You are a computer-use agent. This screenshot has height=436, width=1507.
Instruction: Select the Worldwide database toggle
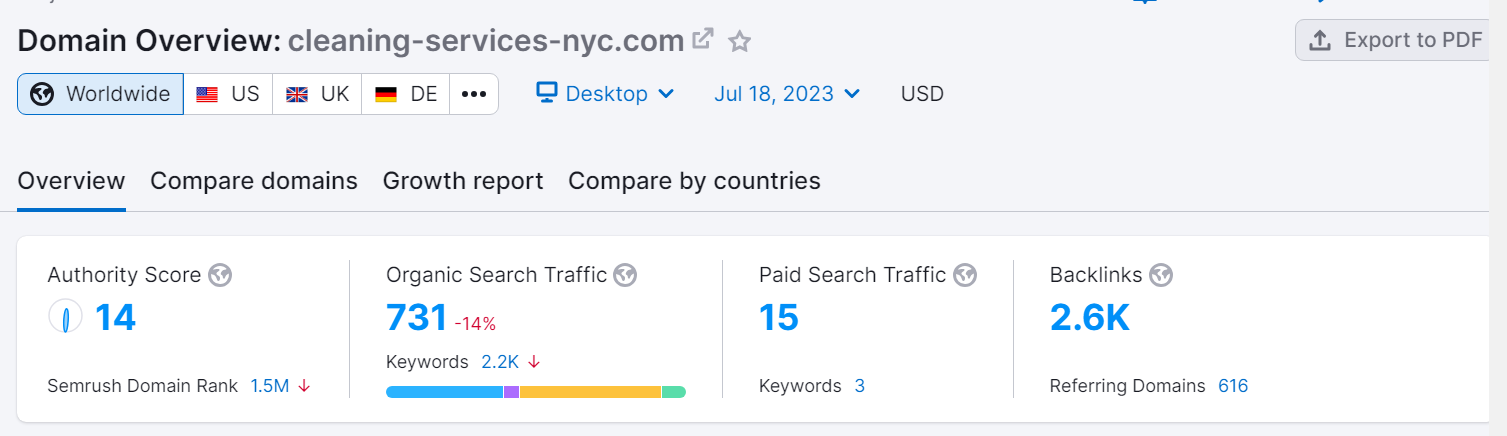[100, 94]
